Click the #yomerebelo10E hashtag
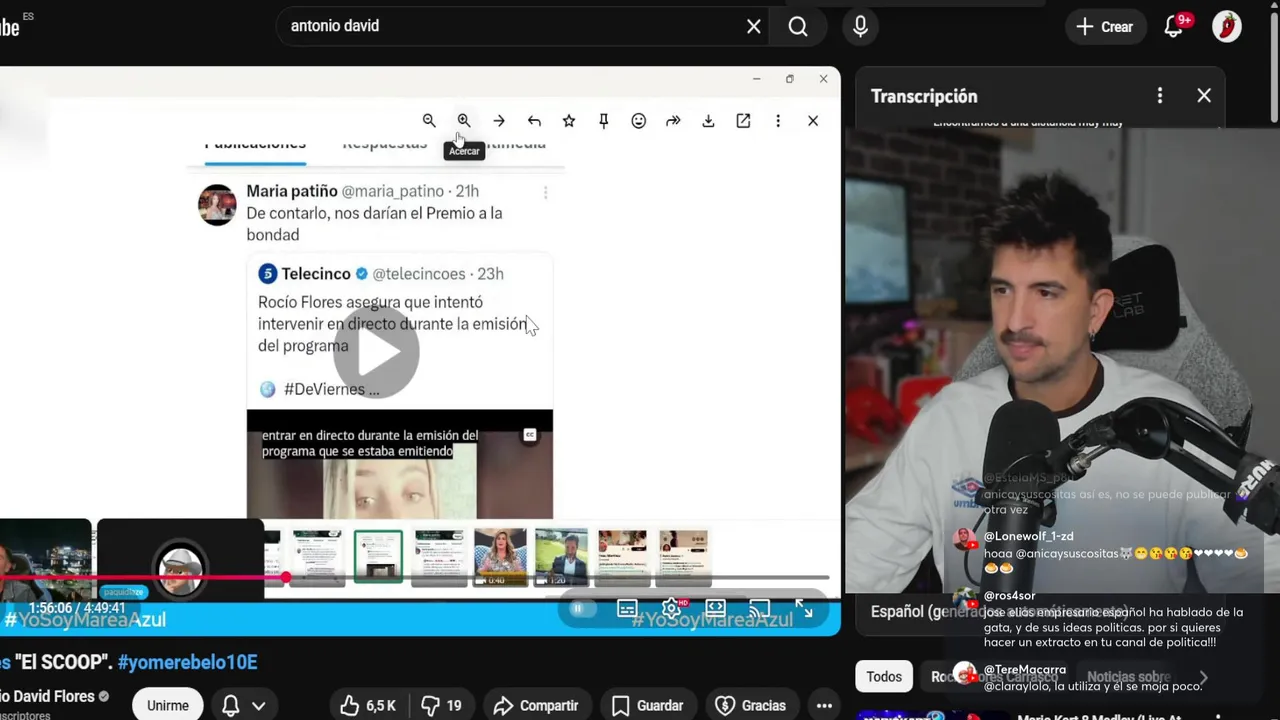1280x720 pixels. [x=187, y=662]
